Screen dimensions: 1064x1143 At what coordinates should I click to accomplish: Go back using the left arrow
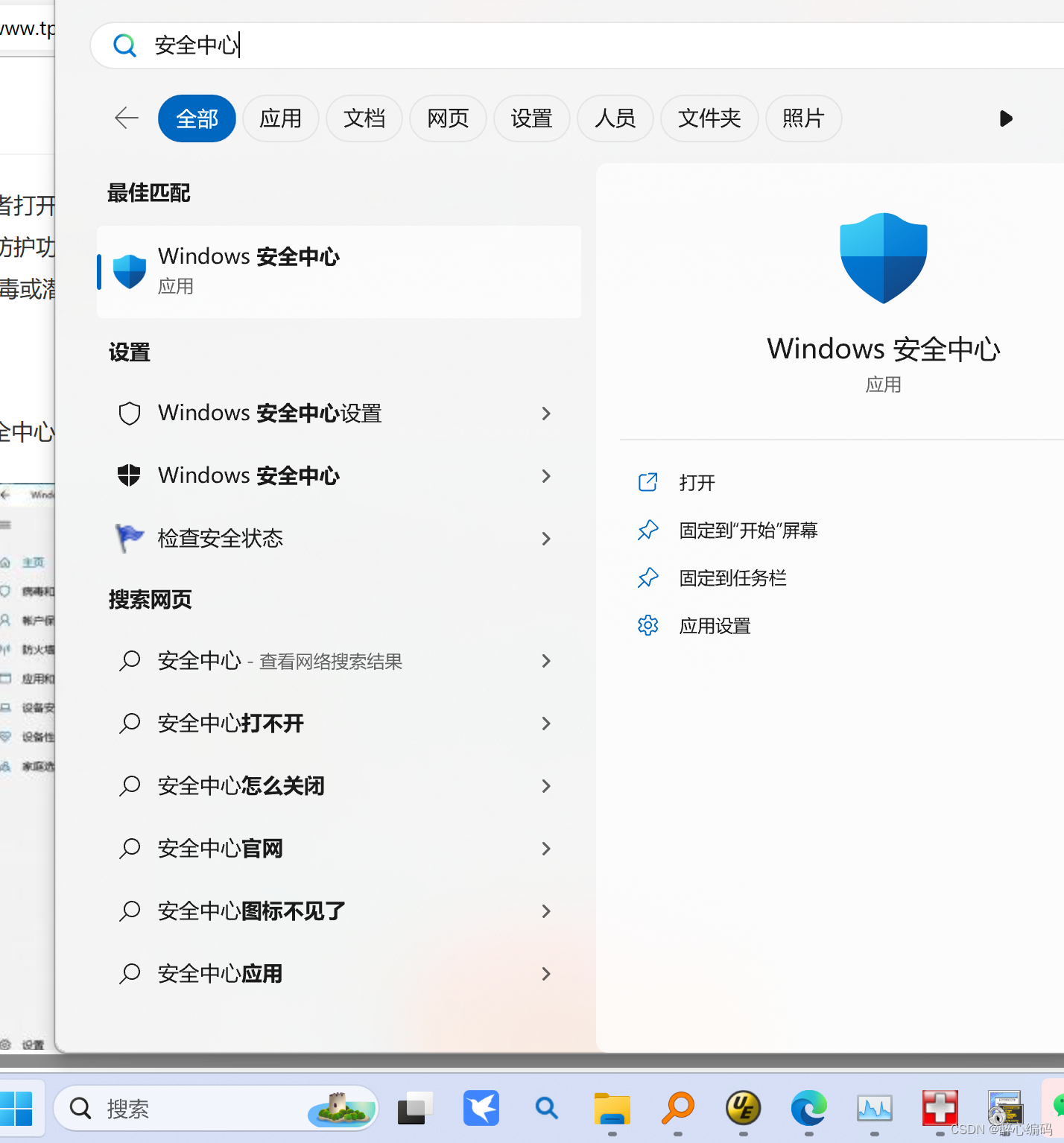[x=127, y=118]
